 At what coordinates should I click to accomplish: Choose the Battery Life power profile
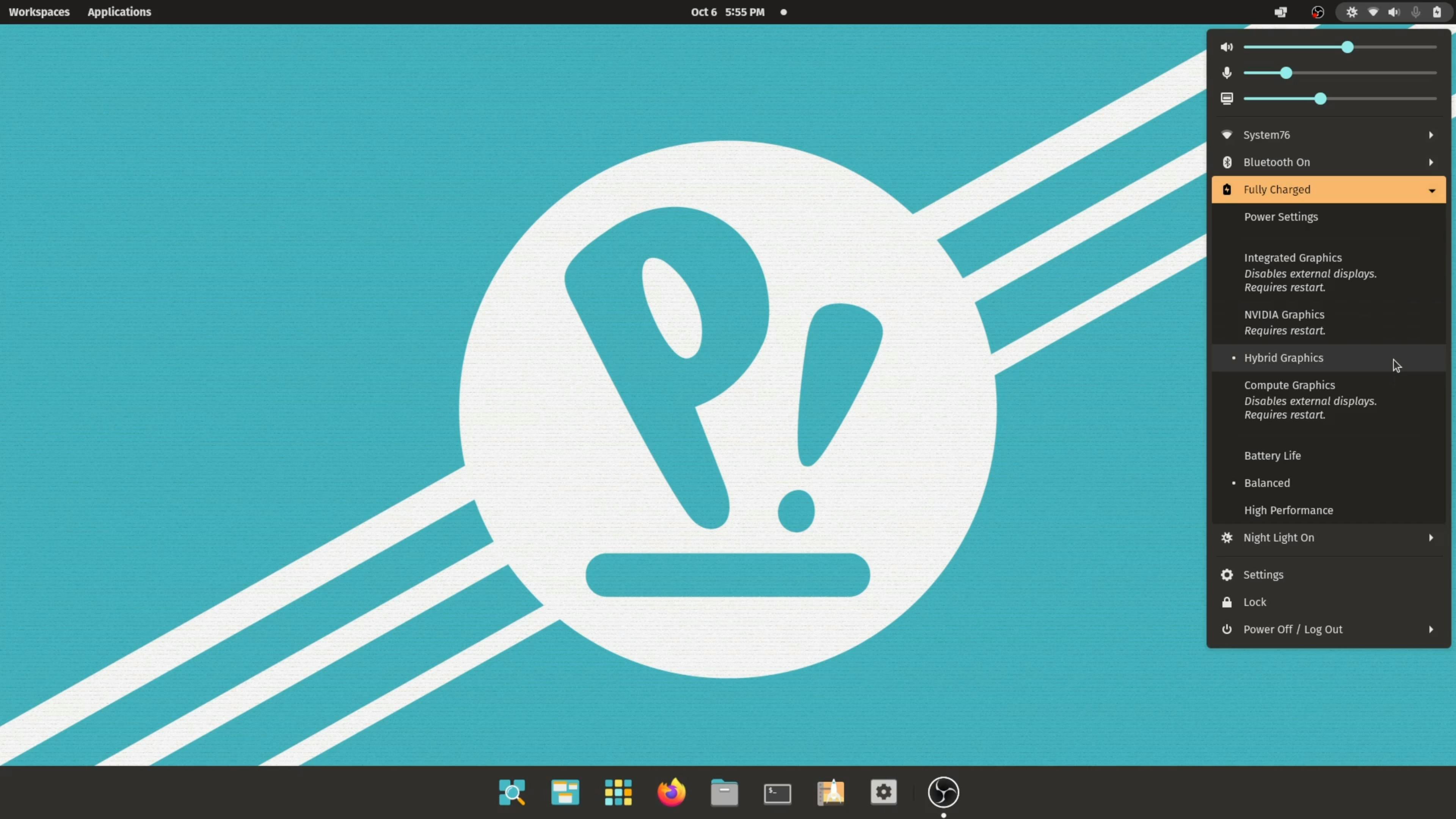point(1329,455)
